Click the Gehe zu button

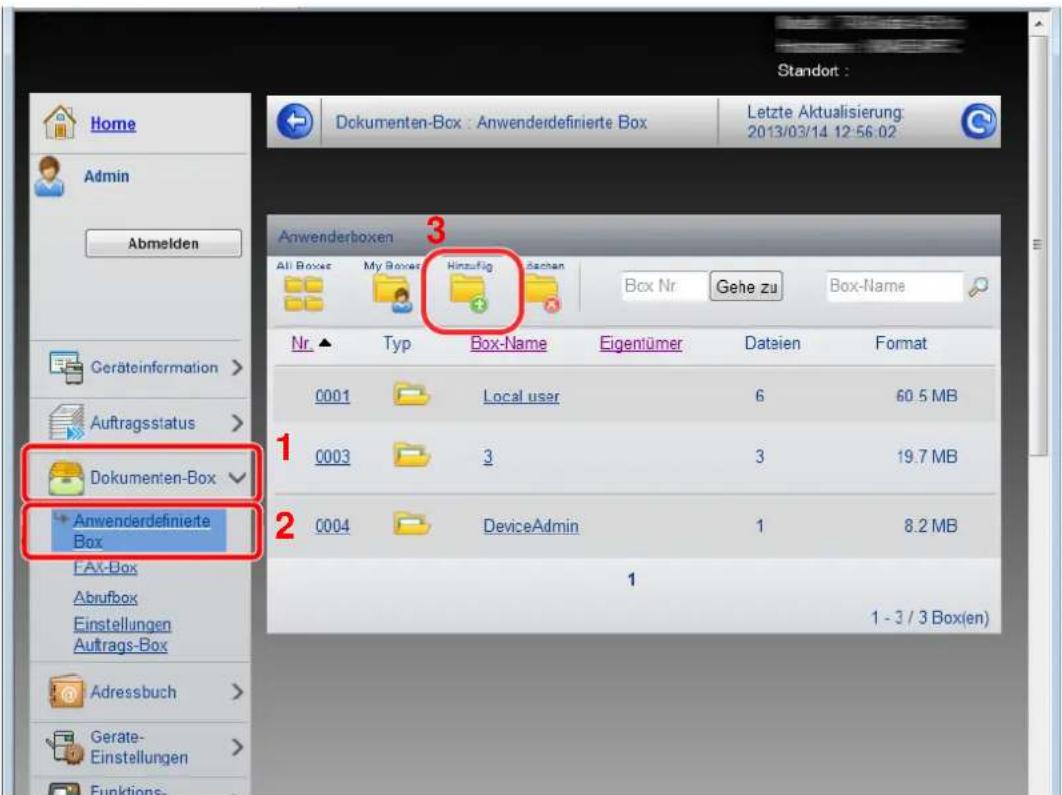click(x=746, y=286)
